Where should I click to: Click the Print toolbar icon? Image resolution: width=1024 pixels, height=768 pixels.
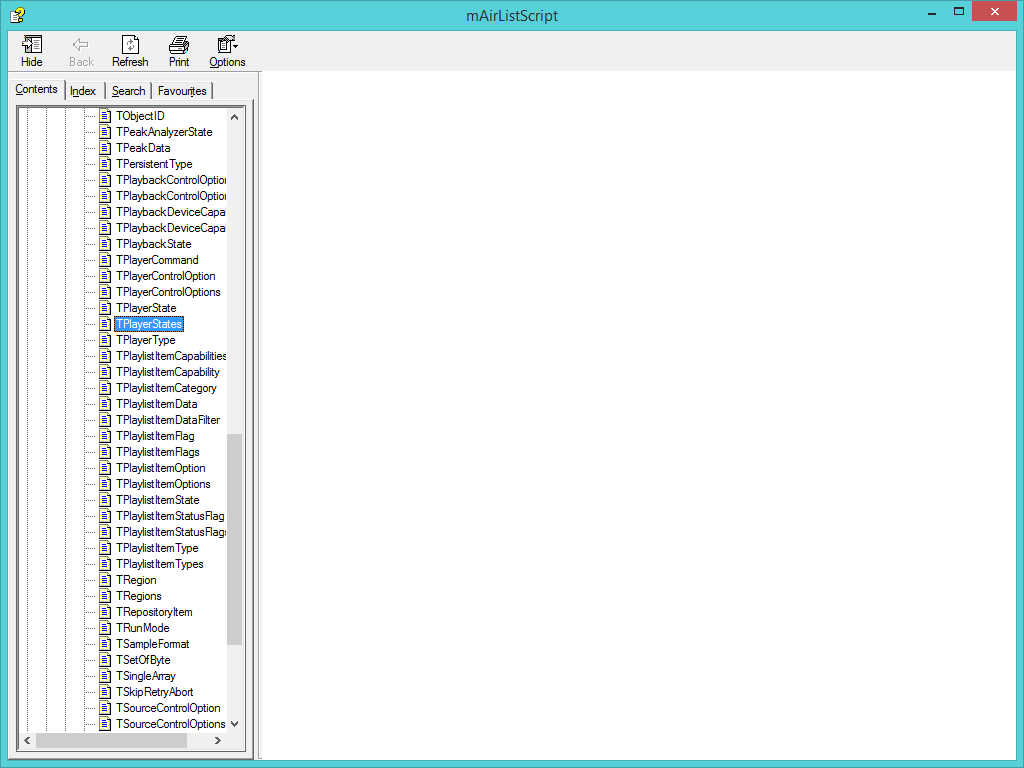[x=179, y=51]
